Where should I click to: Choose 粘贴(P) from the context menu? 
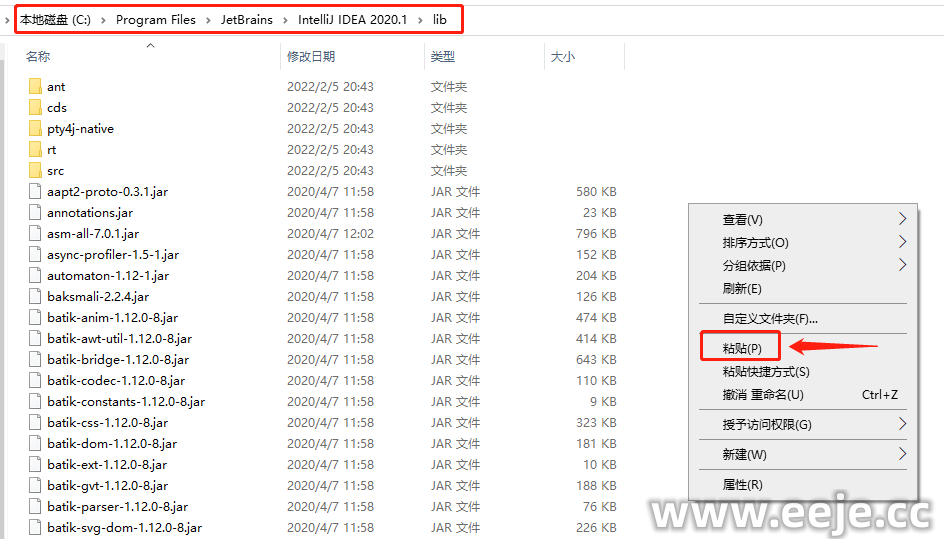point(742,348)
